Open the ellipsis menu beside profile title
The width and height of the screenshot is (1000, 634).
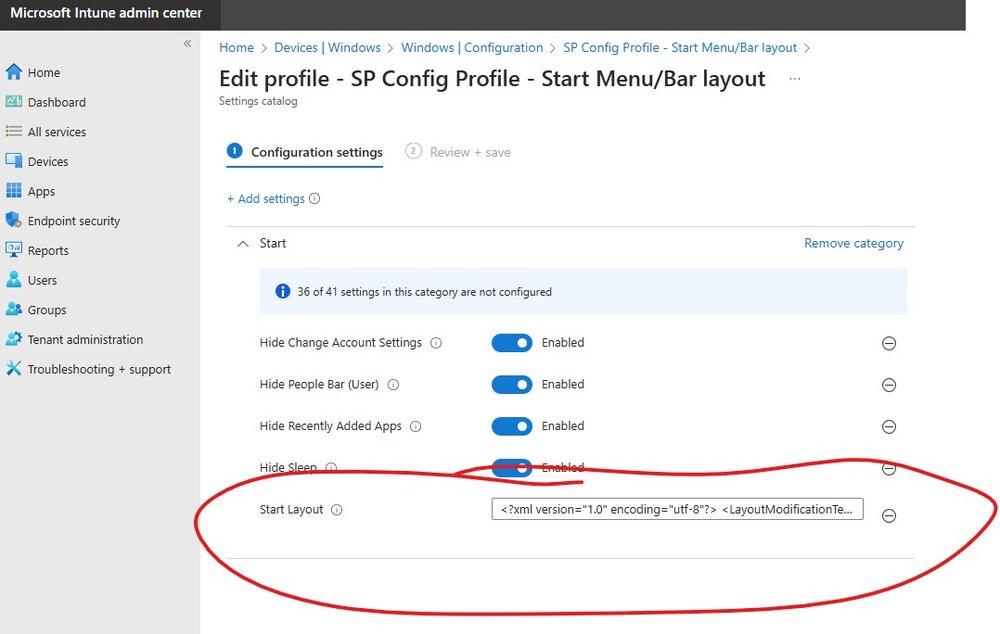click(x=795, y=78)
